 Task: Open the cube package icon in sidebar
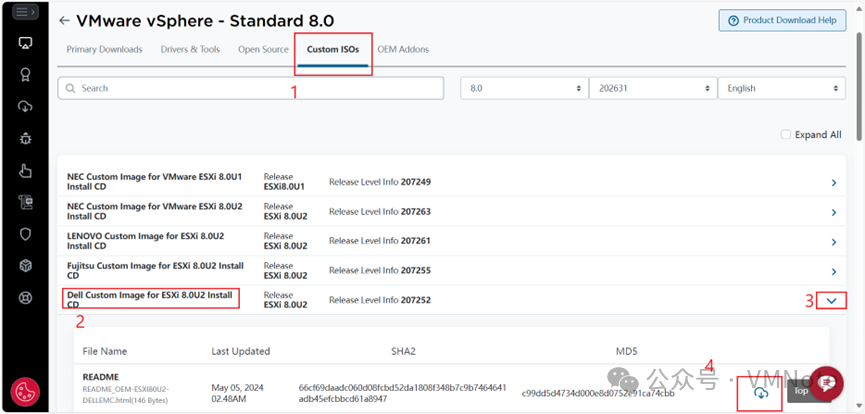click(25, 266)
